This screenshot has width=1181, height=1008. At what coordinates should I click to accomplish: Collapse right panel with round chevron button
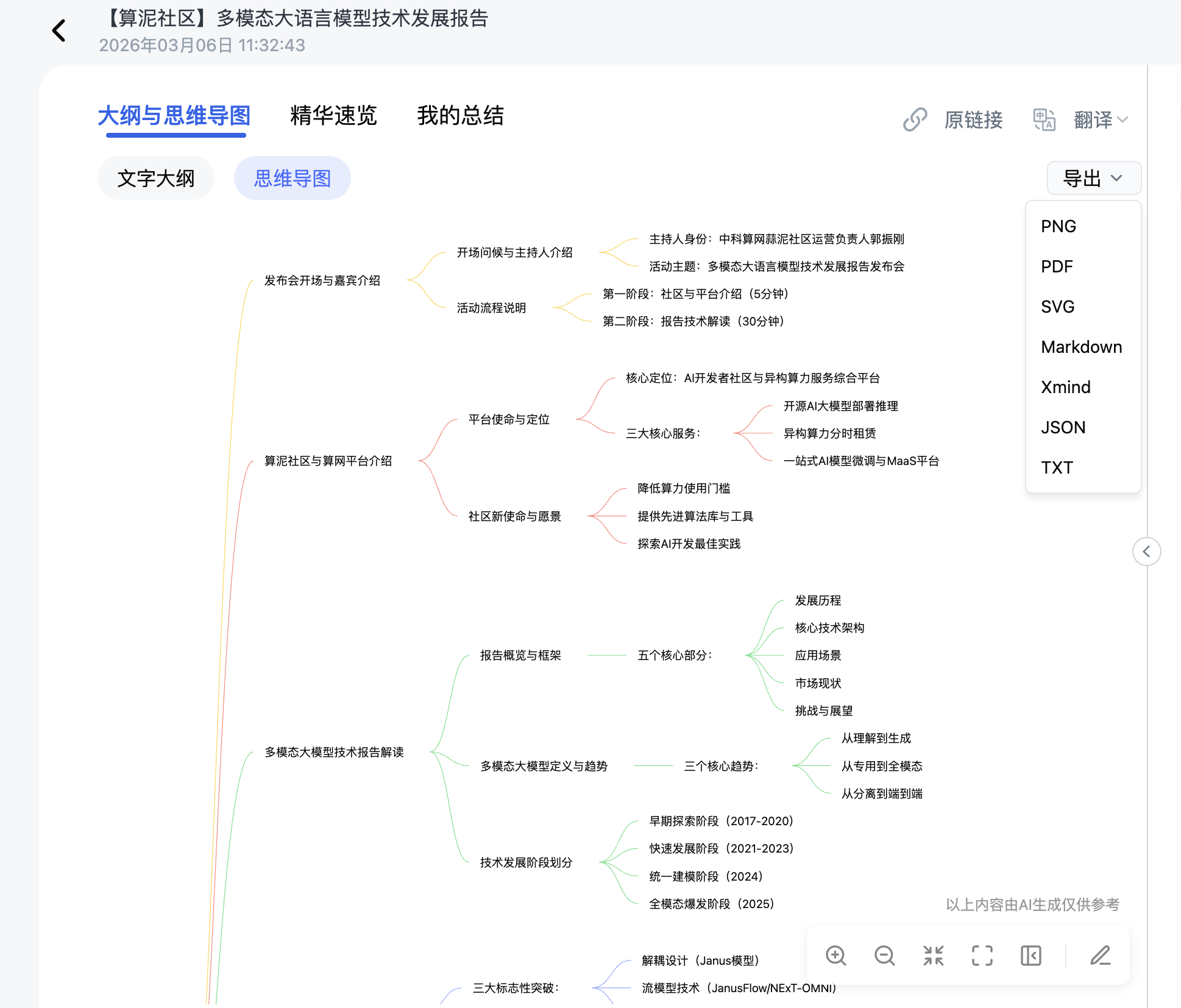tap(1146, 552)
